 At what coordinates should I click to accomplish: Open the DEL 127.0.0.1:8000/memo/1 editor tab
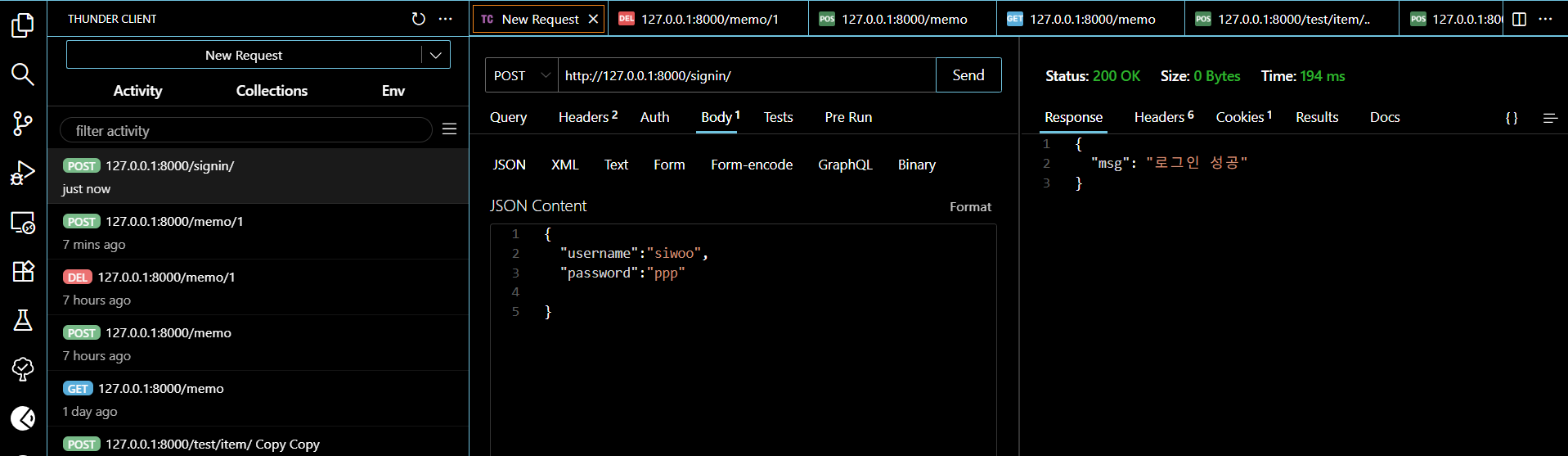(x=708, y=19)
